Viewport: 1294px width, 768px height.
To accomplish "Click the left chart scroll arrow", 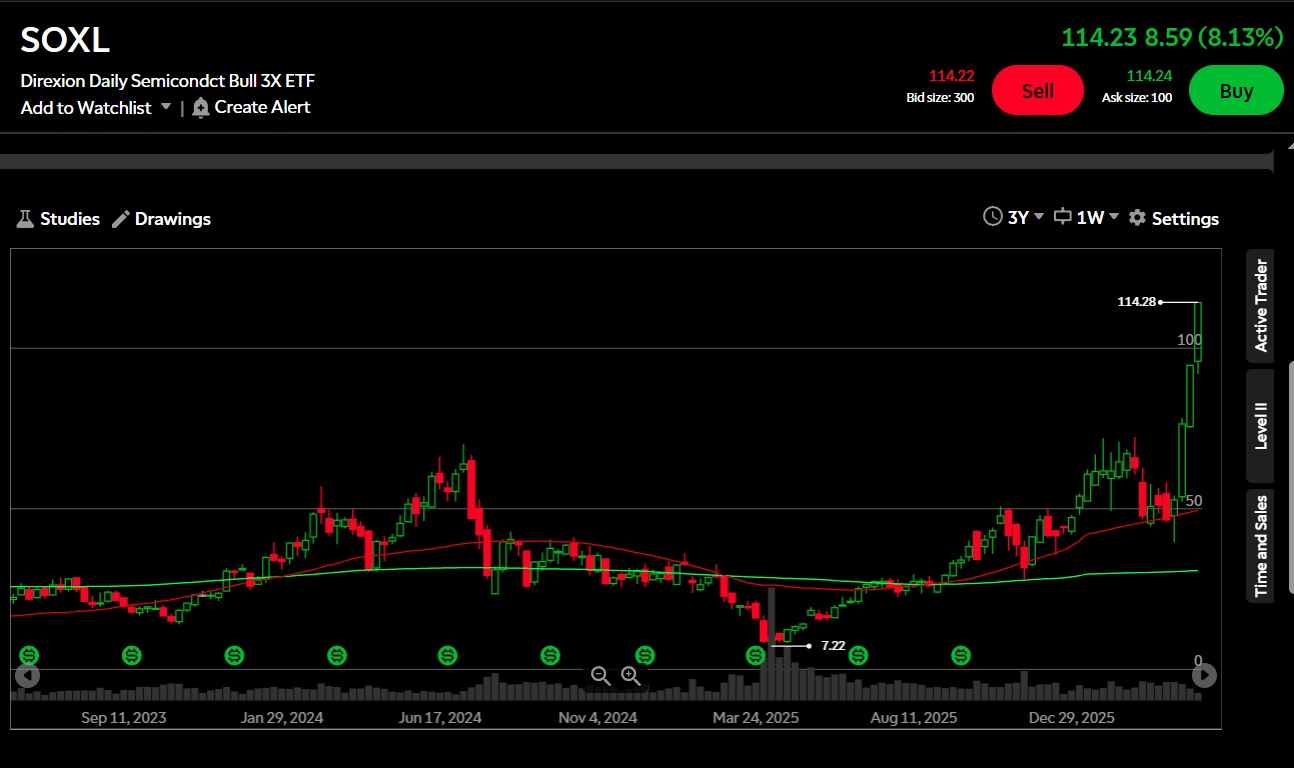I will 28,675.
